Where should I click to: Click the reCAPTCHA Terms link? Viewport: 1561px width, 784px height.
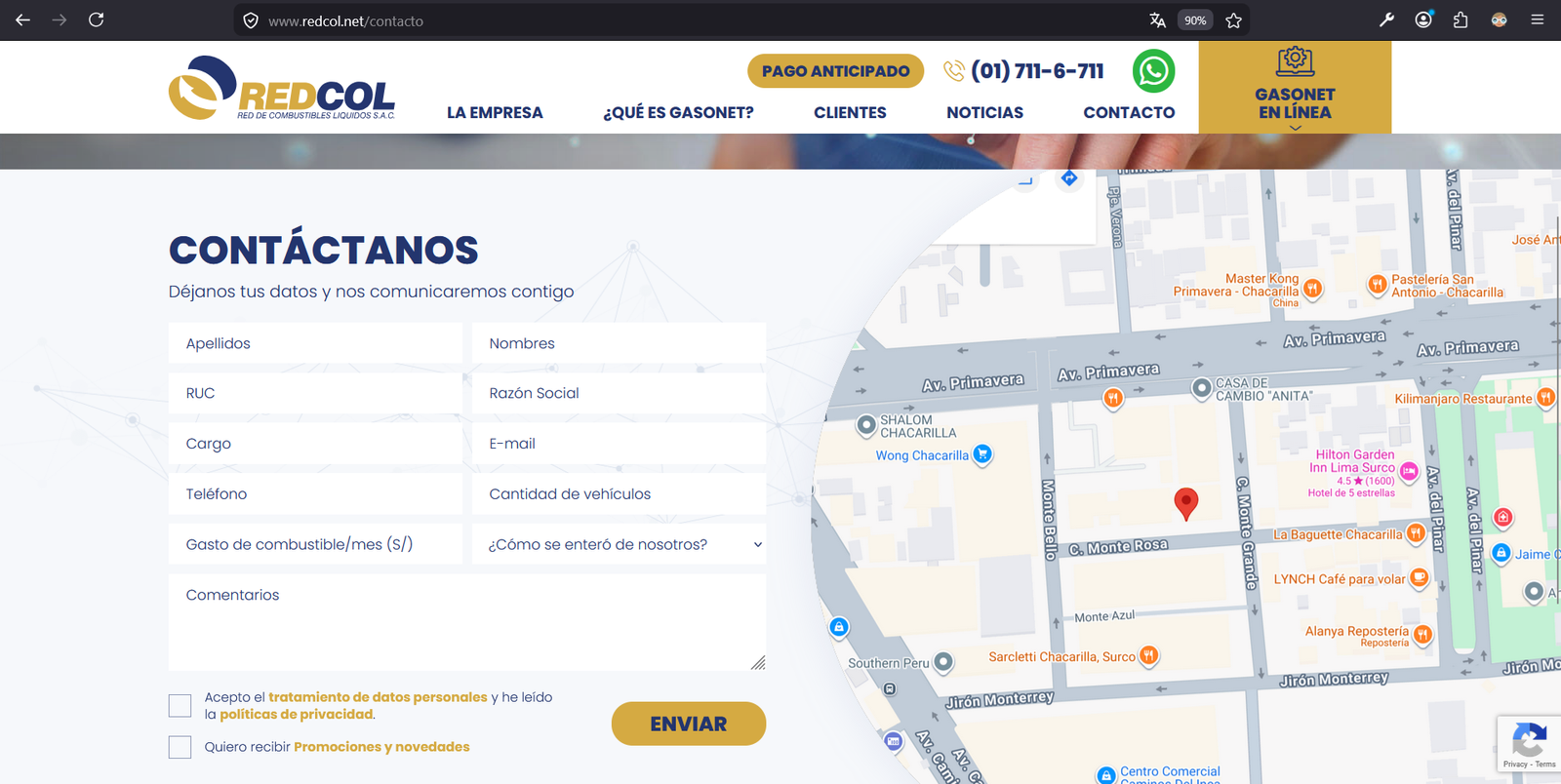[x=1545, y=764]
